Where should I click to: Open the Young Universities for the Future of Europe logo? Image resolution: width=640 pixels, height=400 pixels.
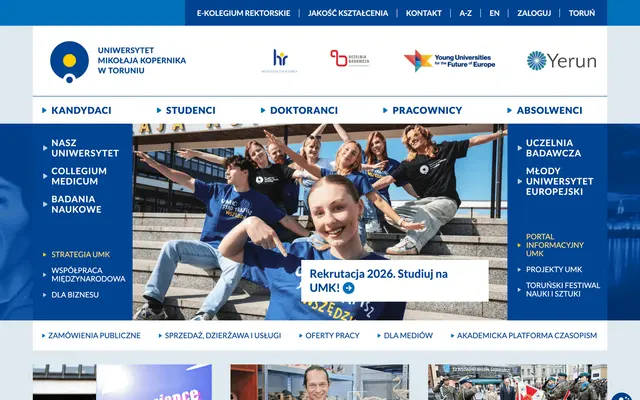449,61
